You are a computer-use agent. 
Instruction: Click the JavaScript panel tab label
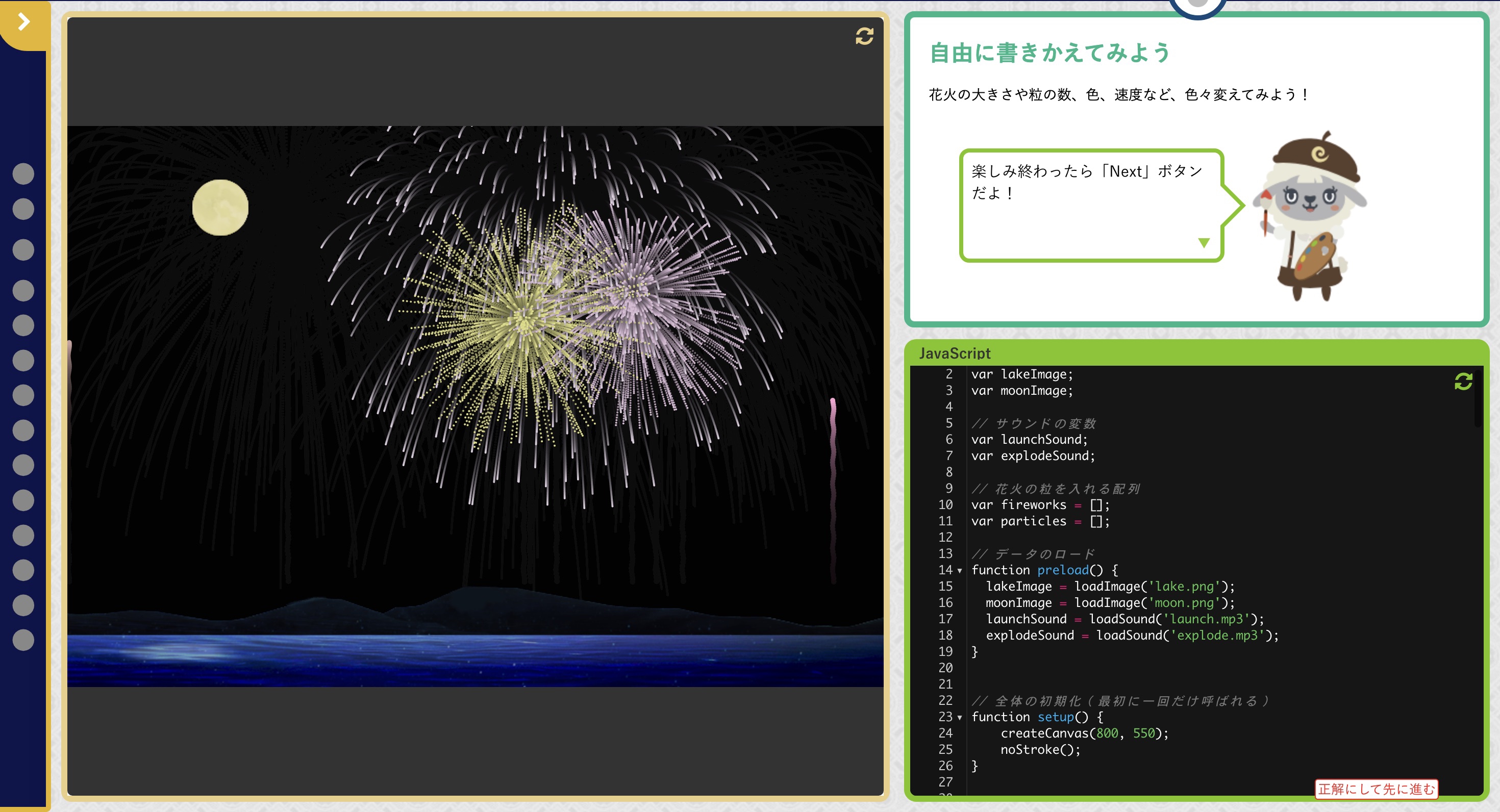pyautogui.click(x=955, y=354)
